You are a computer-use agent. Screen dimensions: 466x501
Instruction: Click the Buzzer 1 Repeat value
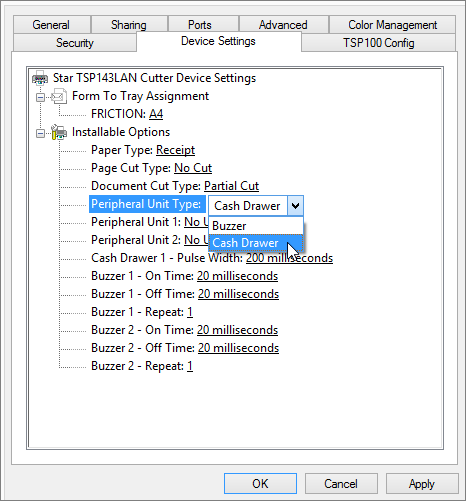point(190,312)
